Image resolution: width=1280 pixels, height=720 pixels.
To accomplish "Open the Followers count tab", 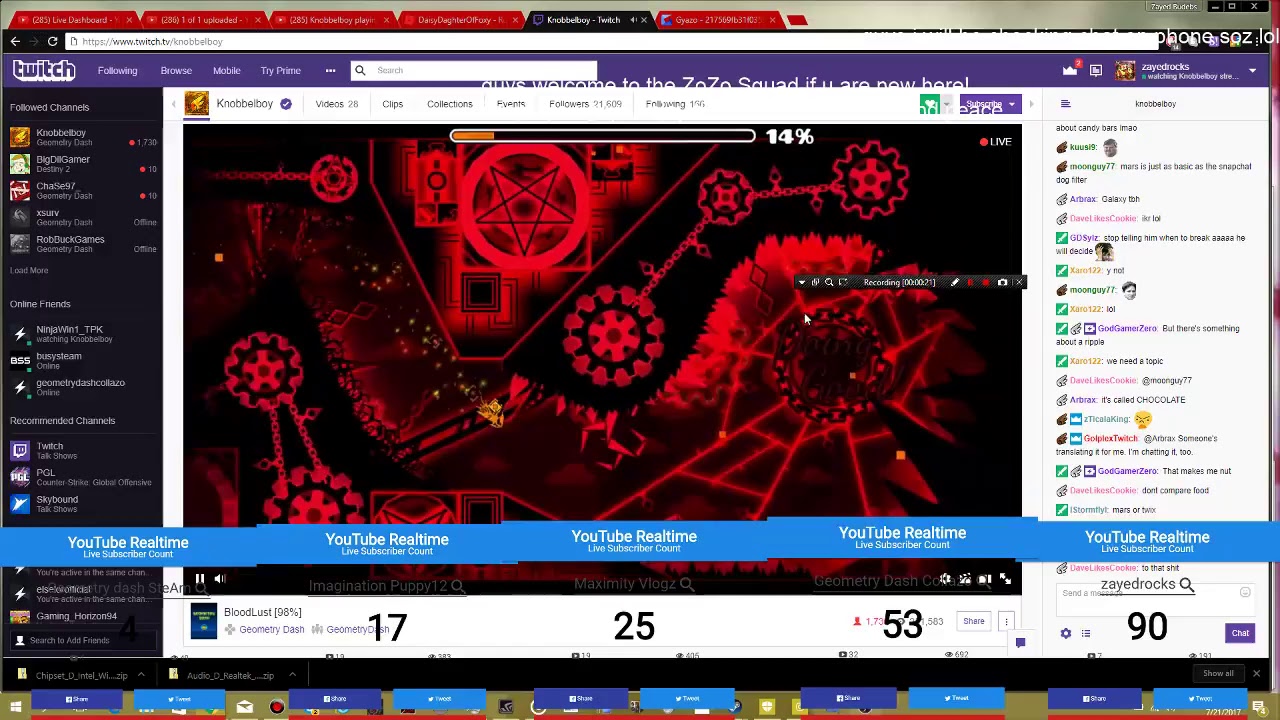I will click(x=585, y=104).
